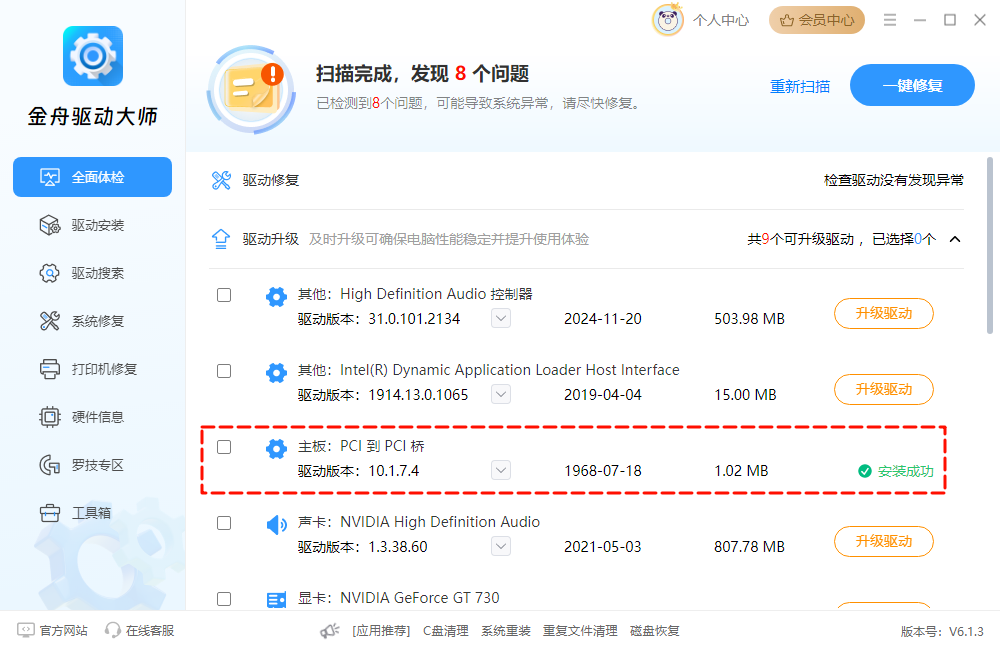Screen dimensions: 1000x650
Task: Open version dropdown for 1914.13.0.1065
Action: coord(501,394)
